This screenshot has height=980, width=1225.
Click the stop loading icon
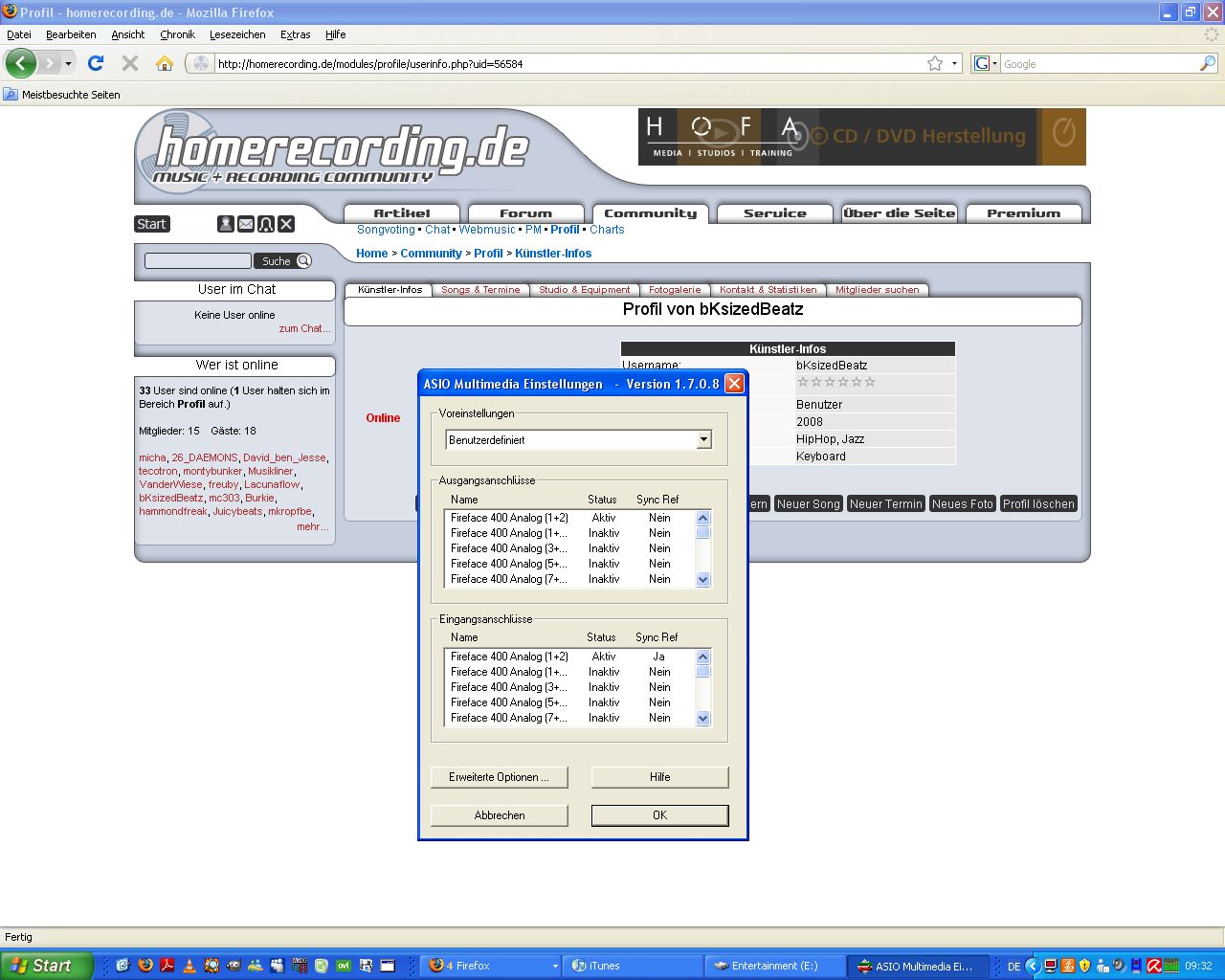(130, 63)
